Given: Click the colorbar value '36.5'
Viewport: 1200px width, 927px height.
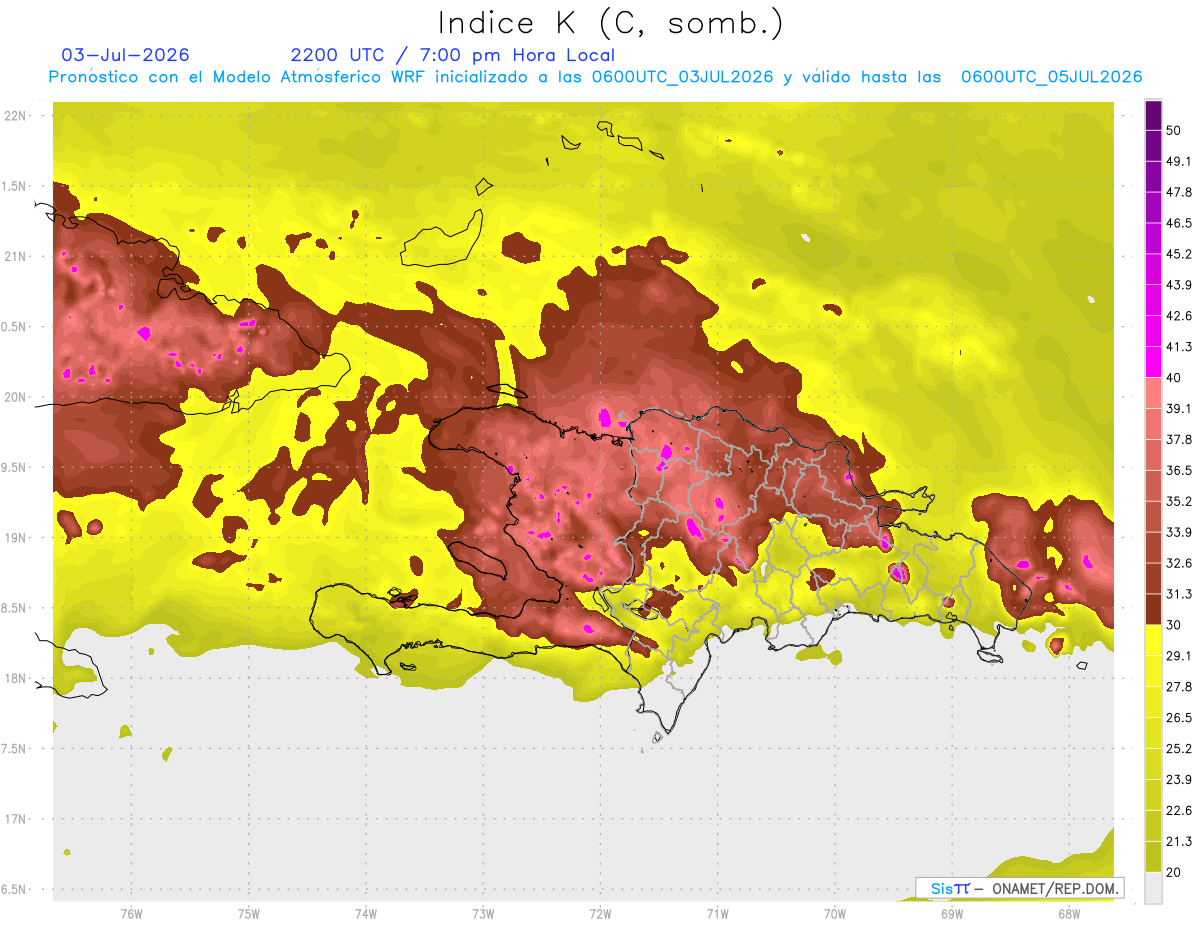Looking at the screenshot, I should coord(1179,470).
